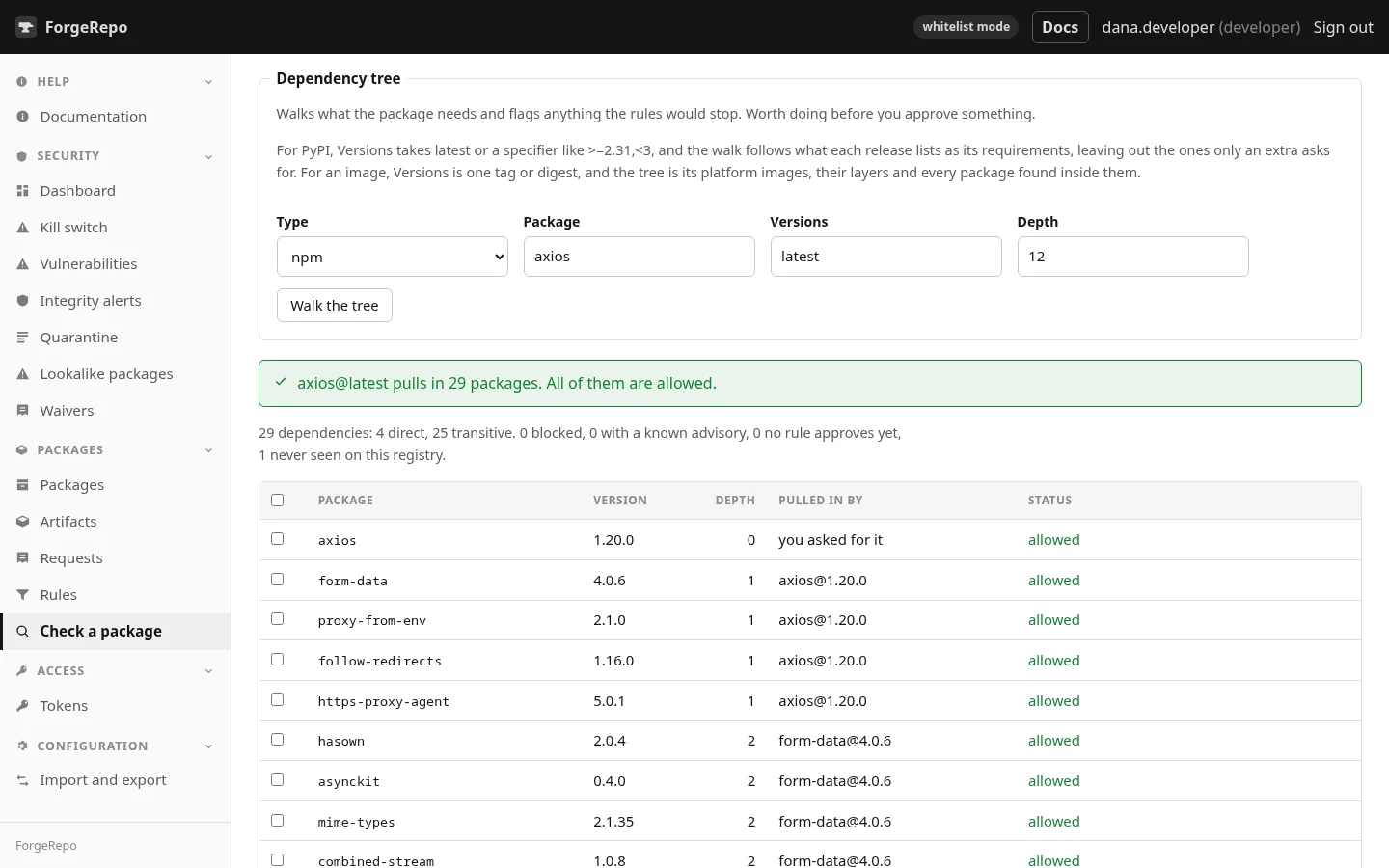Click the Requests message icon

(22, 558)
